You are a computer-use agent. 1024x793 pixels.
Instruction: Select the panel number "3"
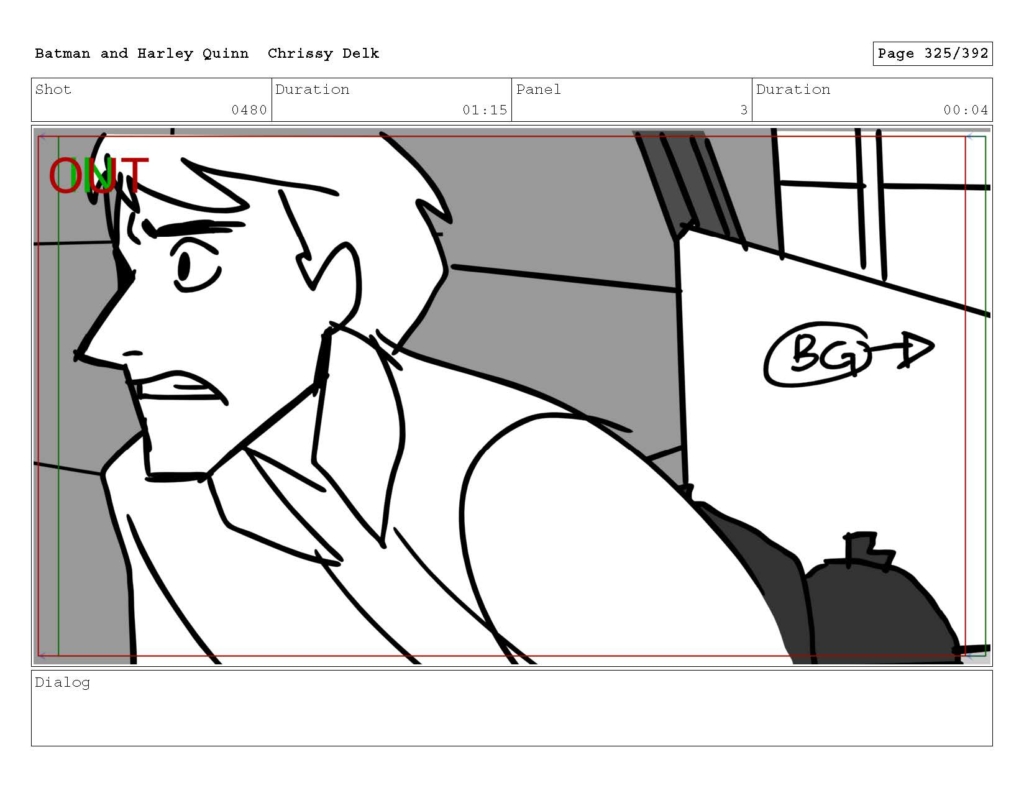click(744, 110)
